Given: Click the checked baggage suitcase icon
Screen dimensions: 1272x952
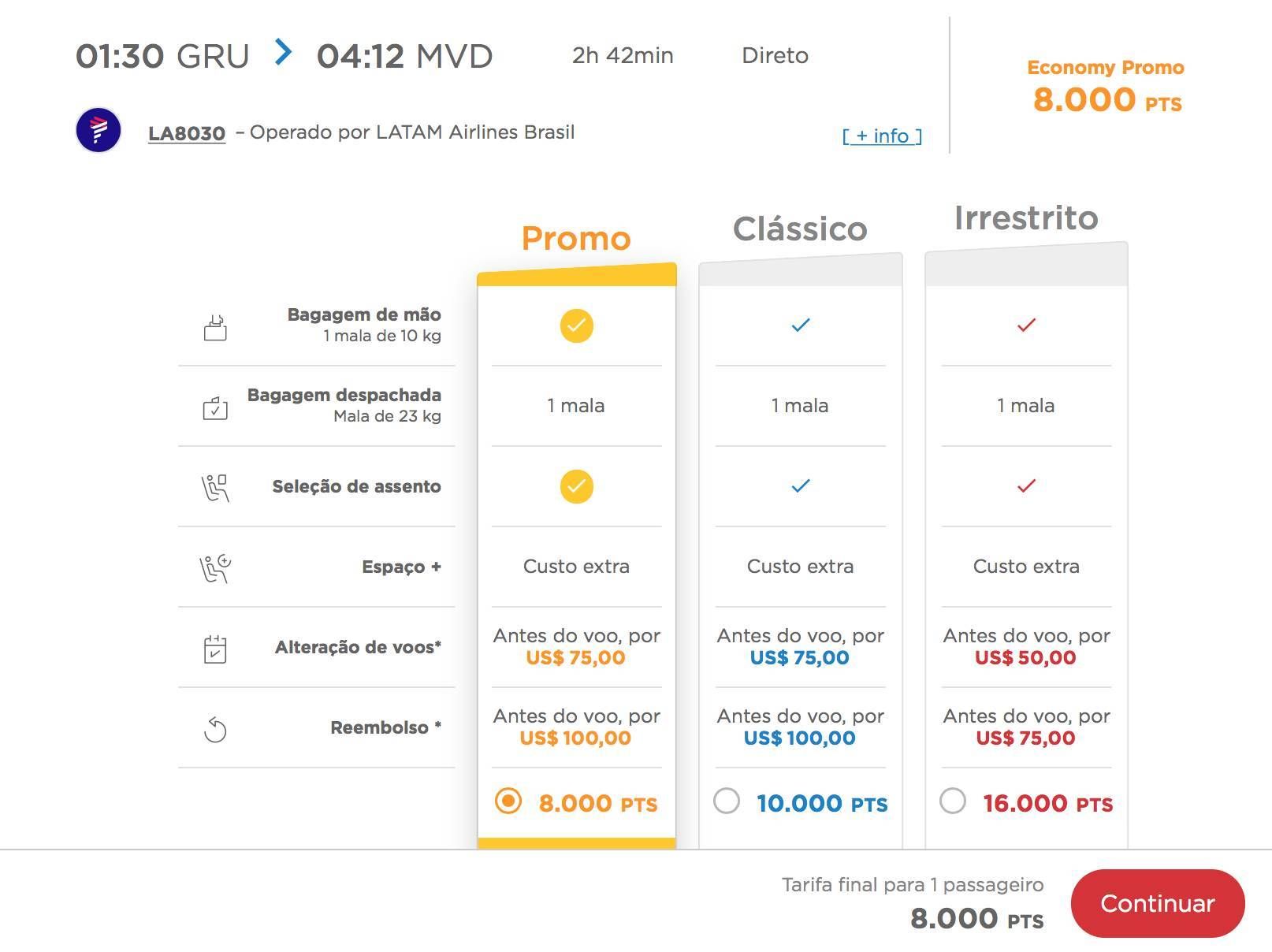Looking at the screenshot, I should 215,407.
